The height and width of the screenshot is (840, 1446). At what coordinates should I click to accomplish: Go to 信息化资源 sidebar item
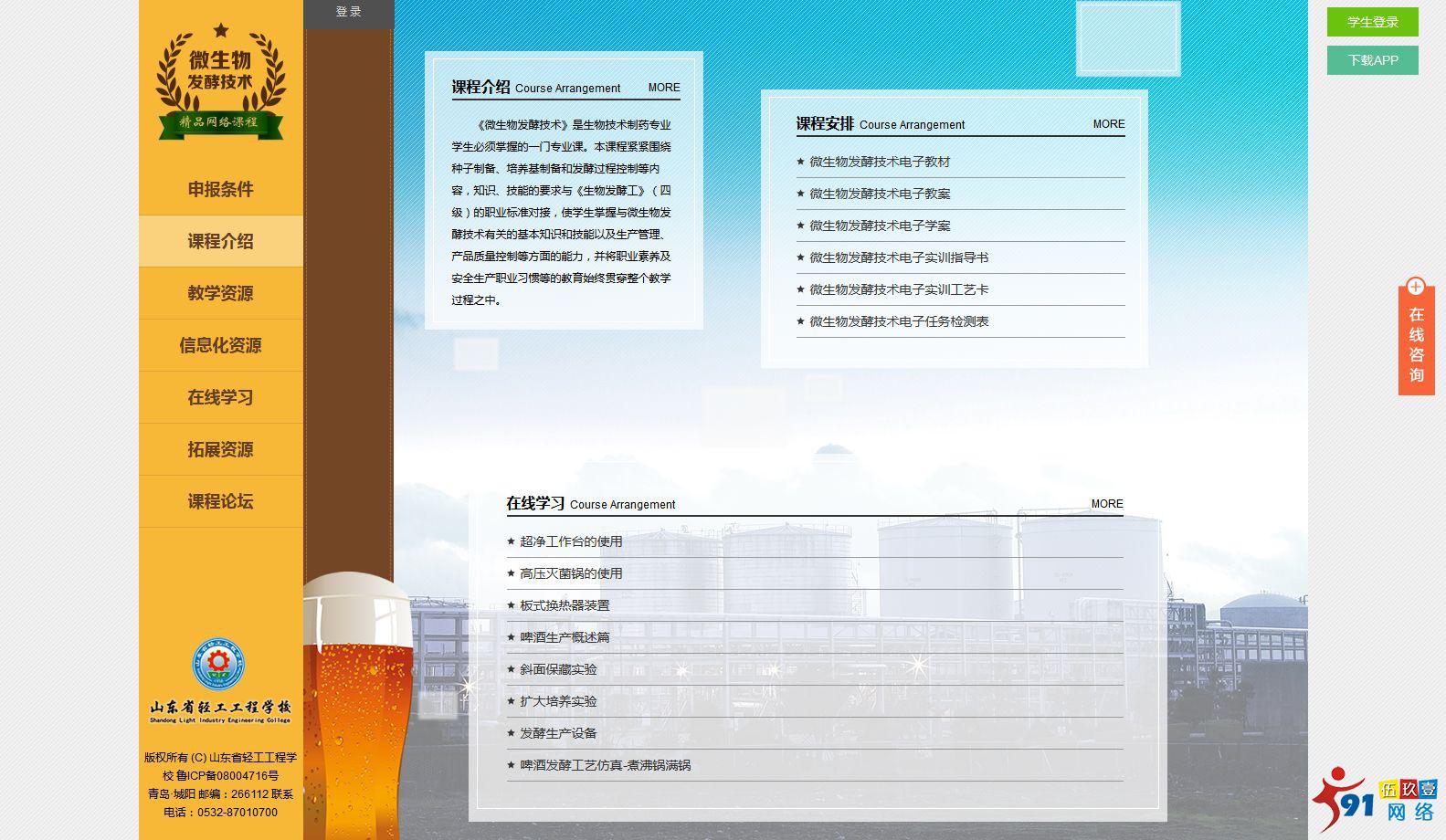221,345
